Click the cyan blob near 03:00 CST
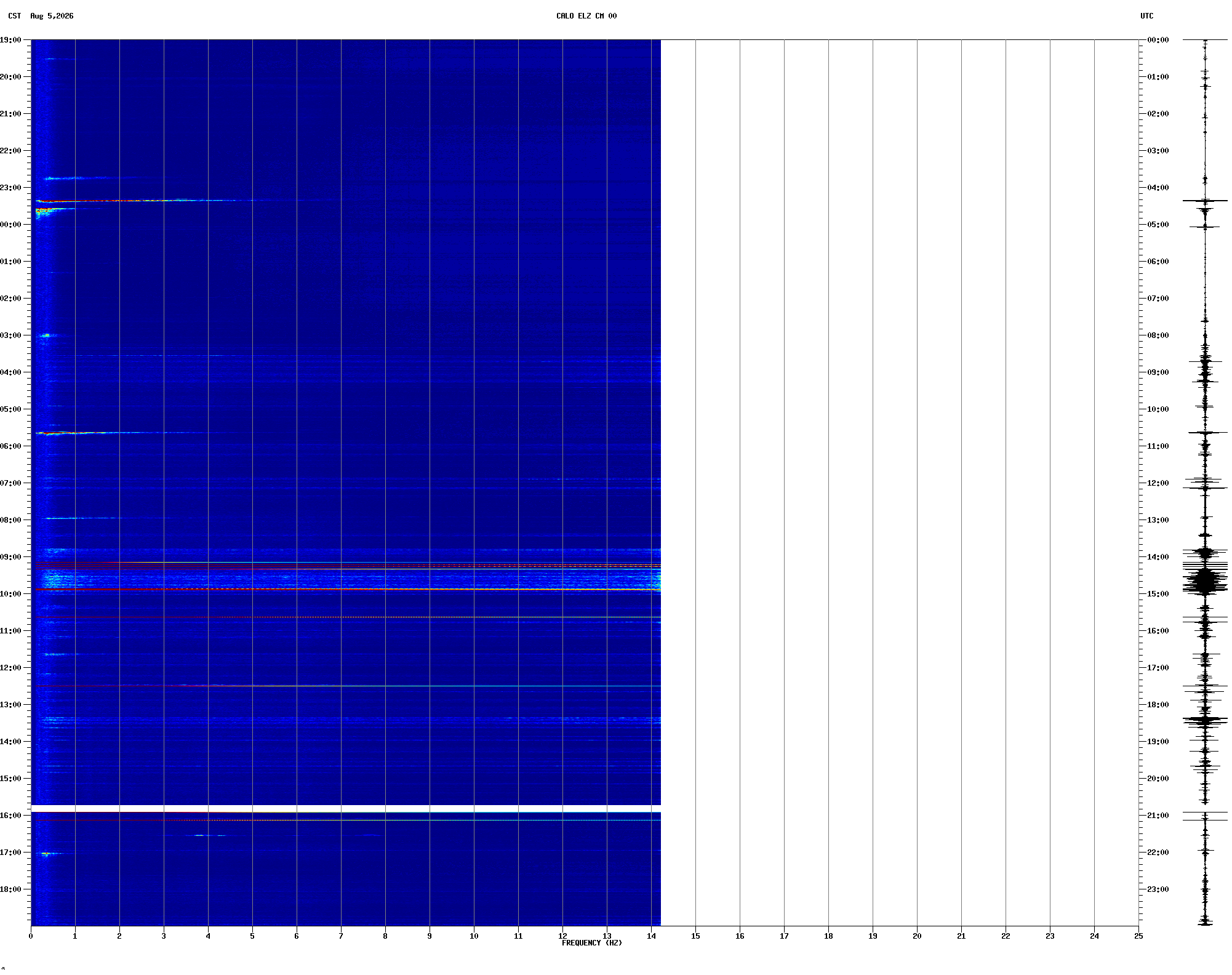The width and height of the screenshot is (1232, 975). pos(46,335)
